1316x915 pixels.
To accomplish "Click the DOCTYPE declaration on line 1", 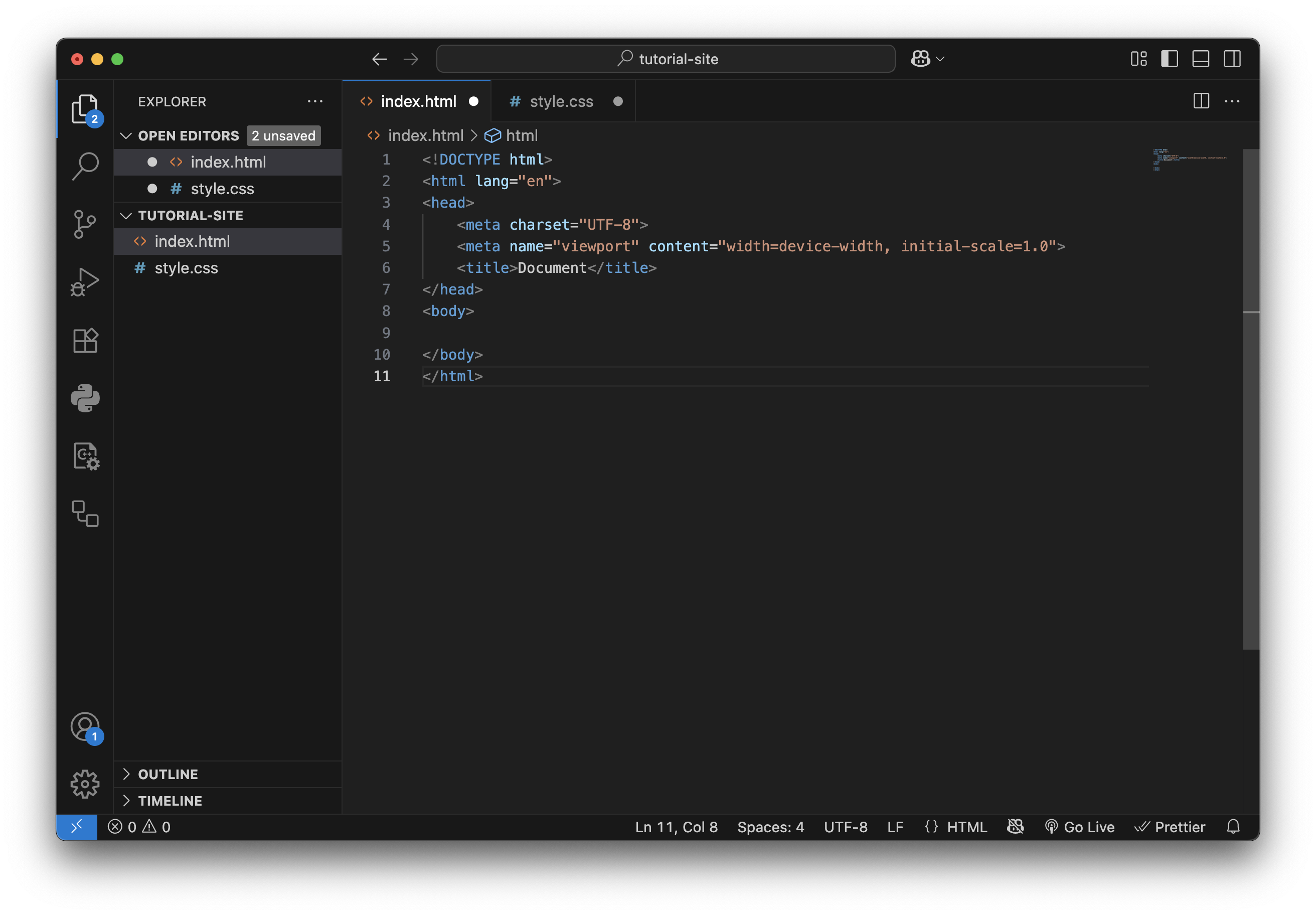I will tap(486, 160).
